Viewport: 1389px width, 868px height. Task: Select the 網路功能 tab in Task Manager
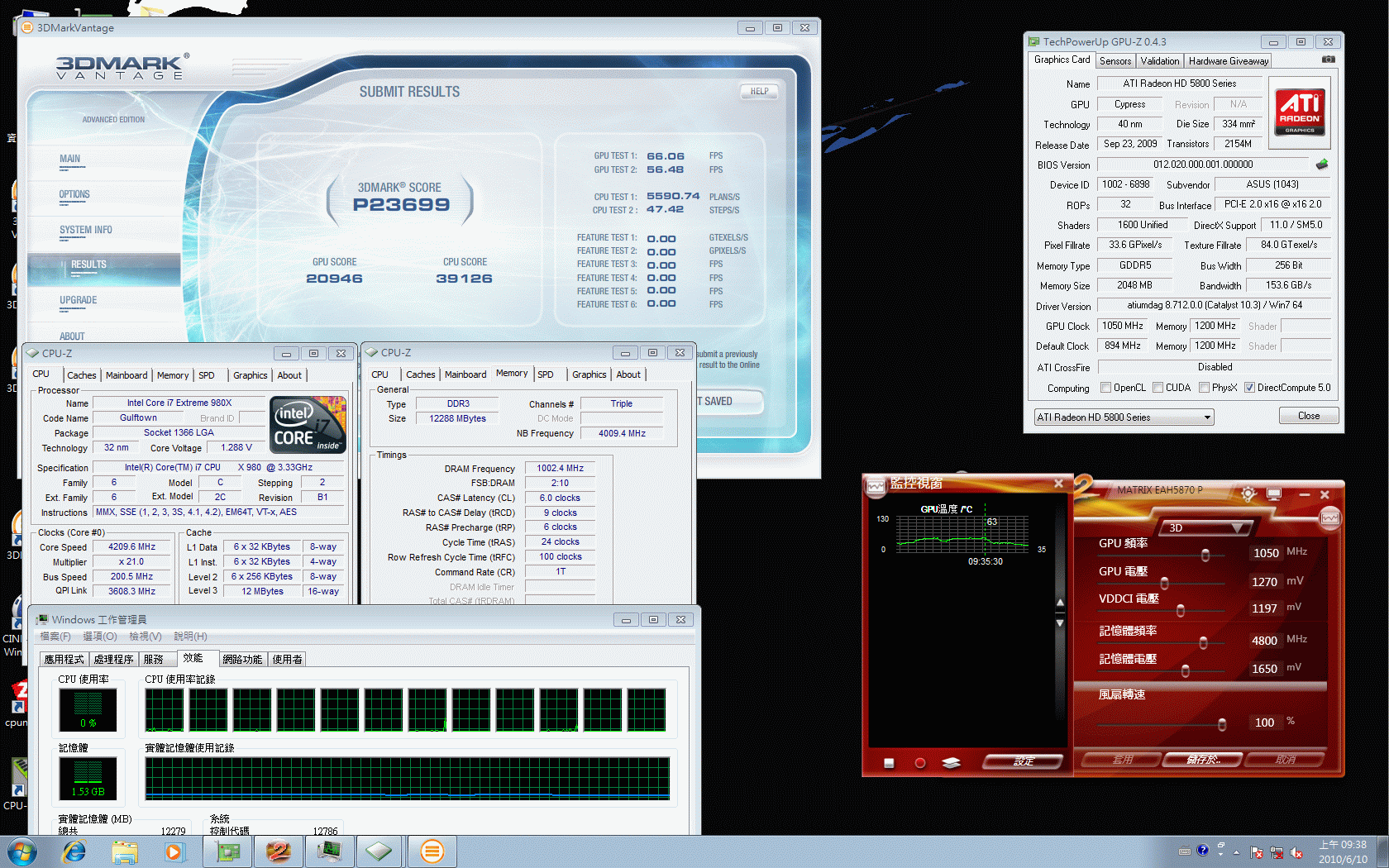242,660
